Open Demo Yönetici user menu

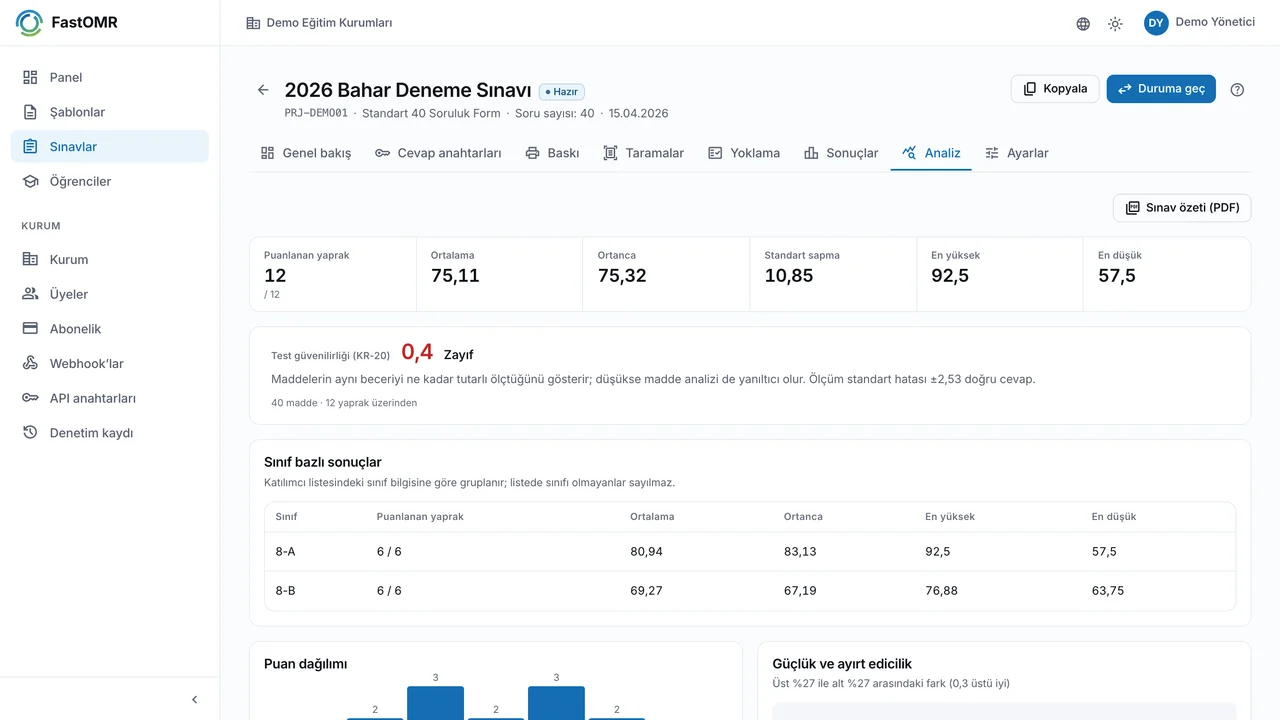(x=1199, y=23)
